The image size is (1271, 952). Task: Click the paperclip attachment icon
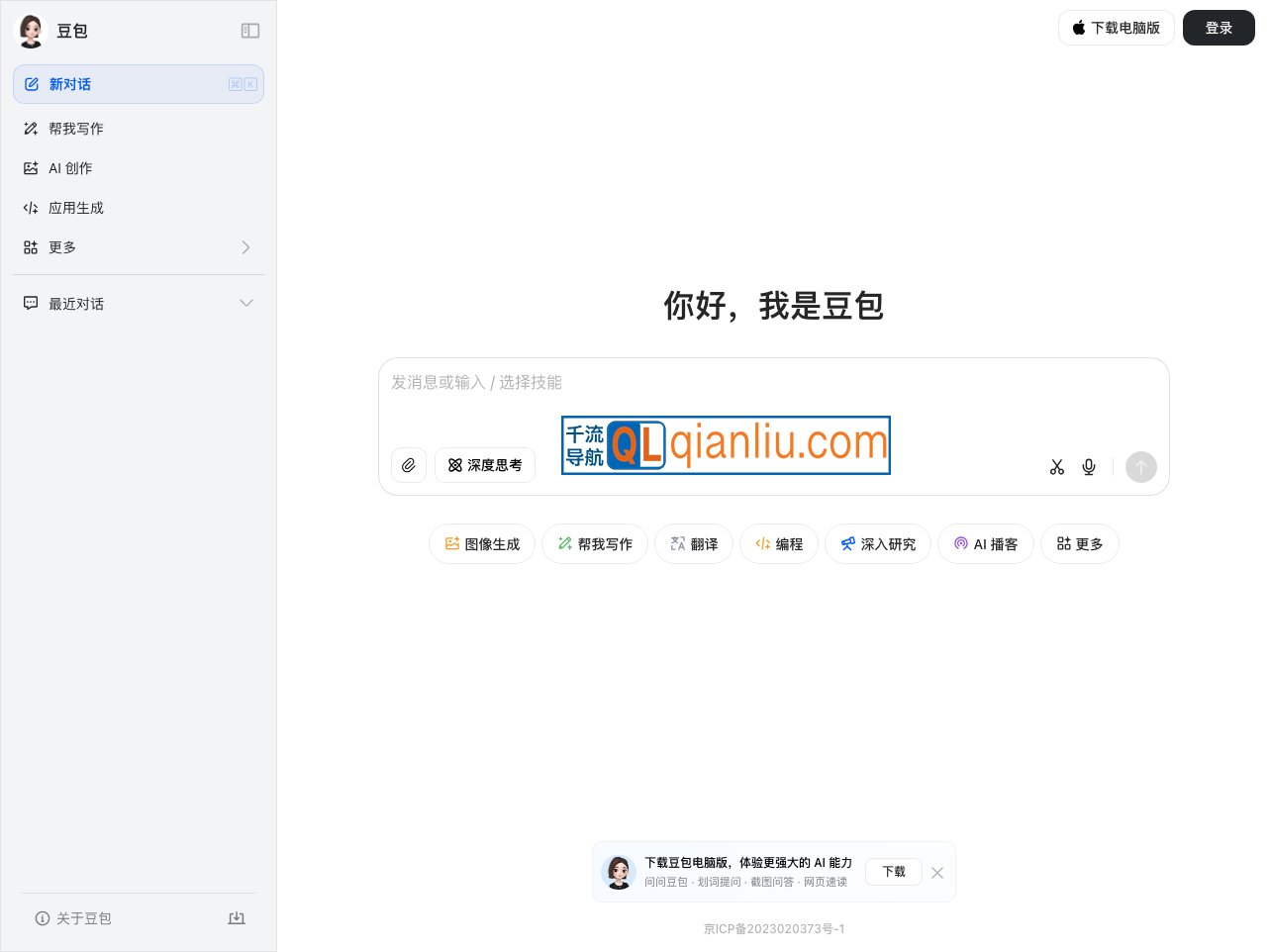[409, 465]
